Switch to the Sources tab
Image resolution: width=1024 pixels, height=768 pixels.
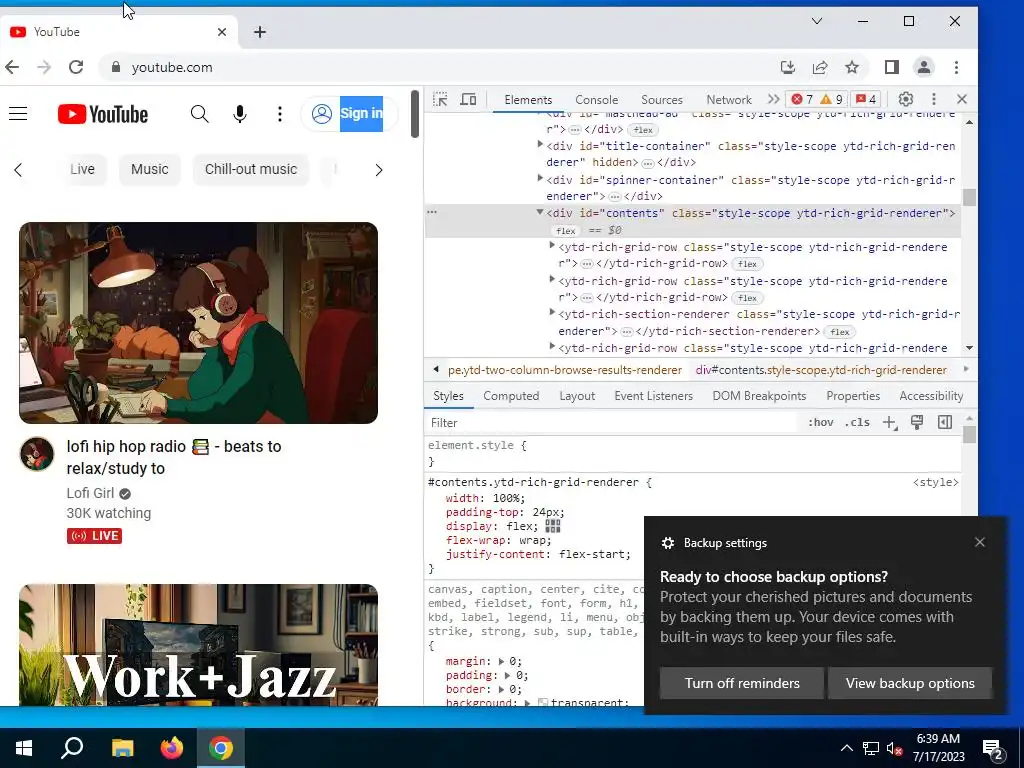tap(662, 99)
